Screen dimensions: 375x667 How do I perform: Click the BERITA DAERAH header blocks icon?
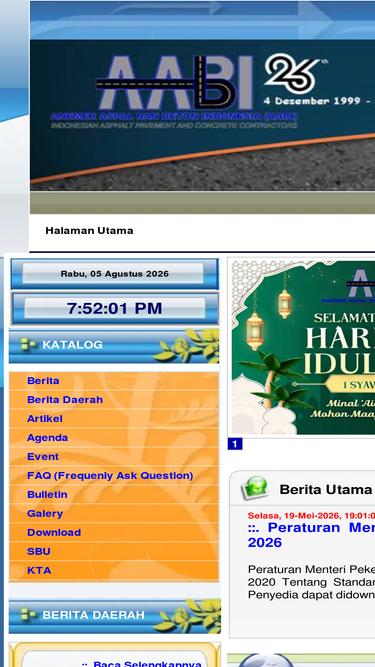point(28,615)
